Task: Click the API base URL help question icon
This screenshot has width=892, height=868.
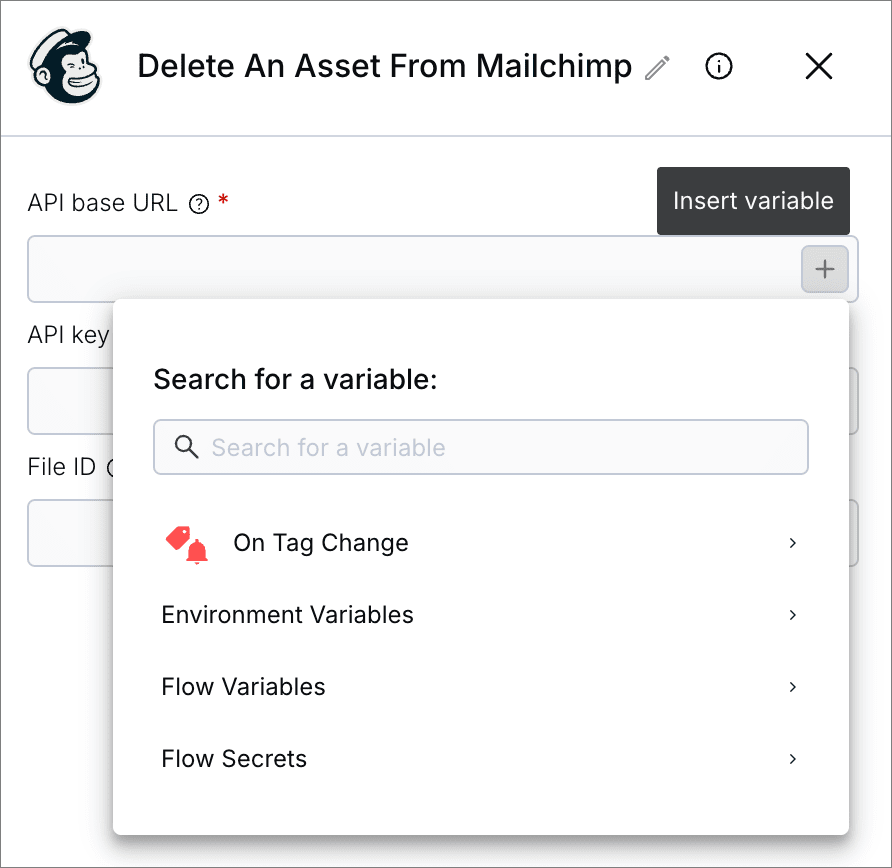Action: [x=199, y=204]
